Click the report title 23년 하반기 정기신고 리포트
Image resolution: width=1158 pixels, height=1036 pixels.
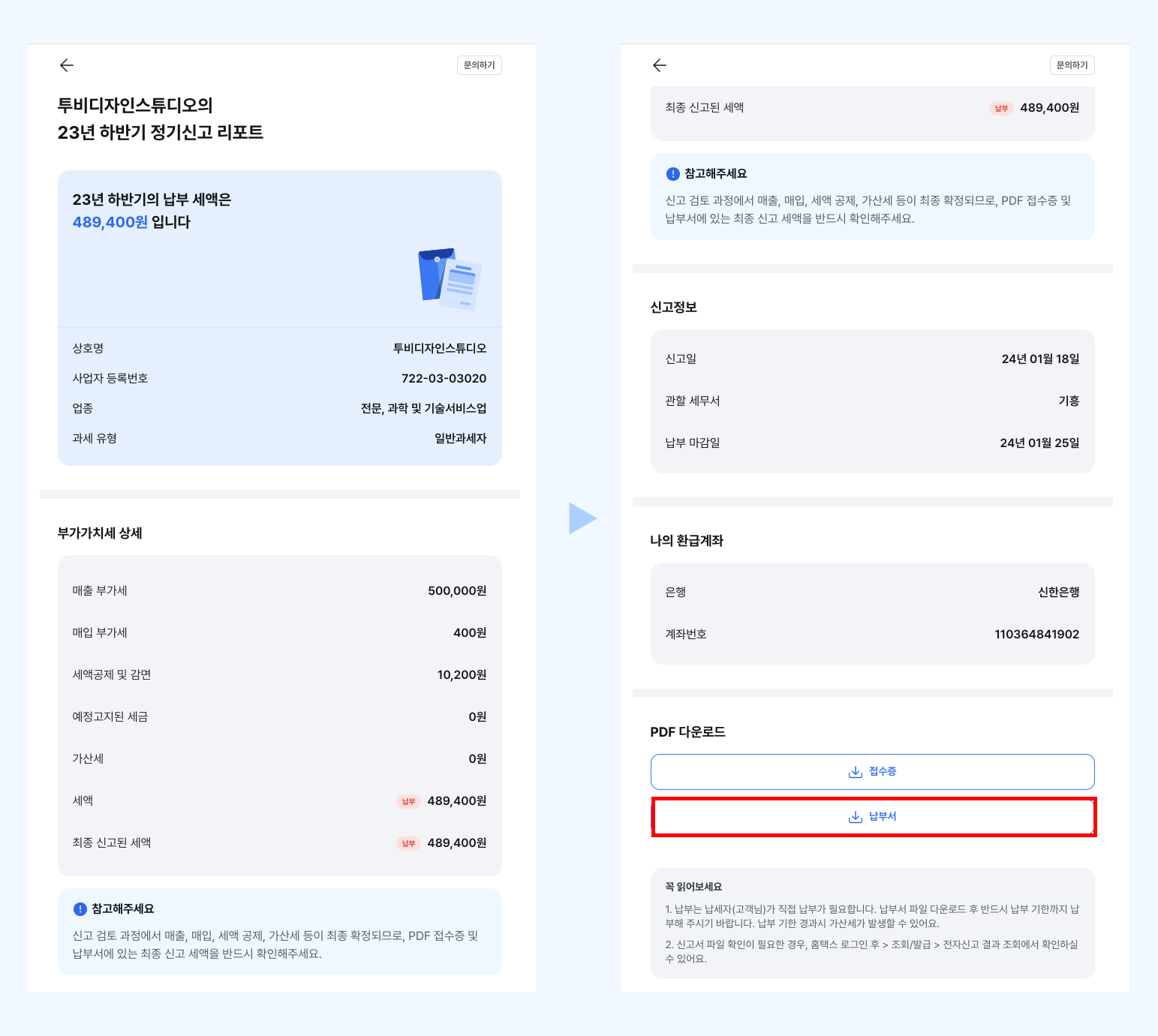161,133
